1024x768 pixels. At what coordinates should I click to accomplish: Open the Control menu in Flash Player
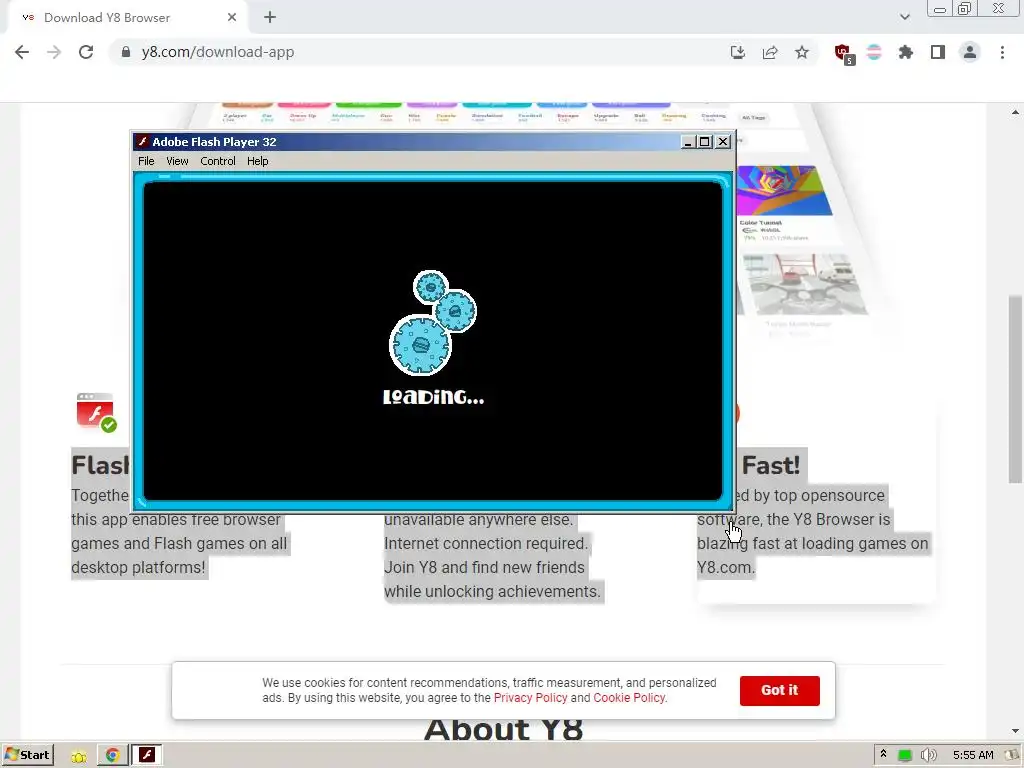pyautogui.click(x=217, y=161)
